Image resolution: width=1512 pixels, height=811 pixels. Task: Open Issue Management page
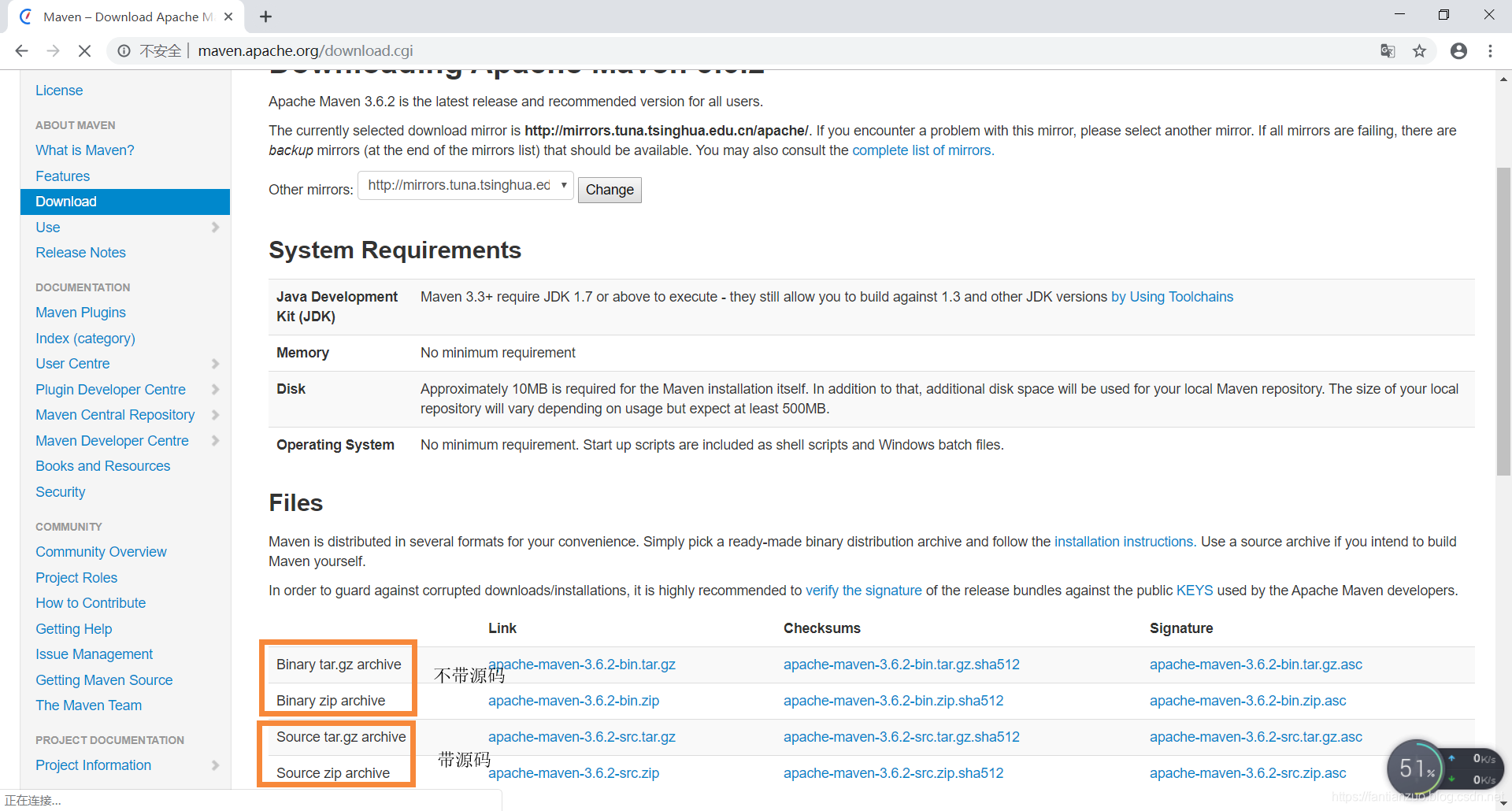[x=94, y=654]
